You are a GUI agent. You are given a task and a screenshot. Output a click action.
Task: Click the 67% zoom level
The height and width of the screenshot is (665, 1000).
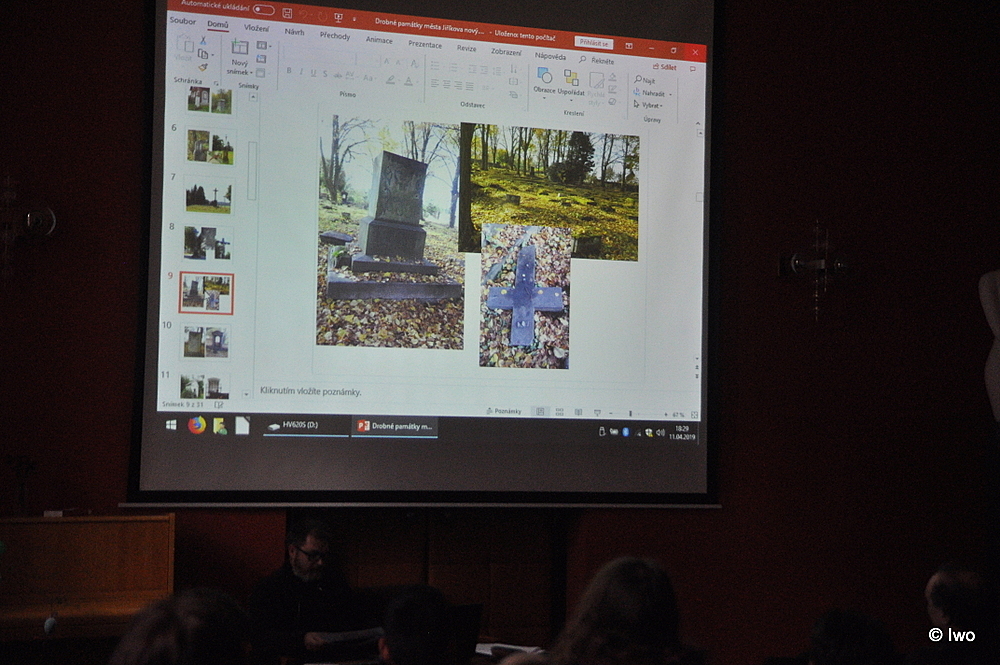click(x=677, y=415)
